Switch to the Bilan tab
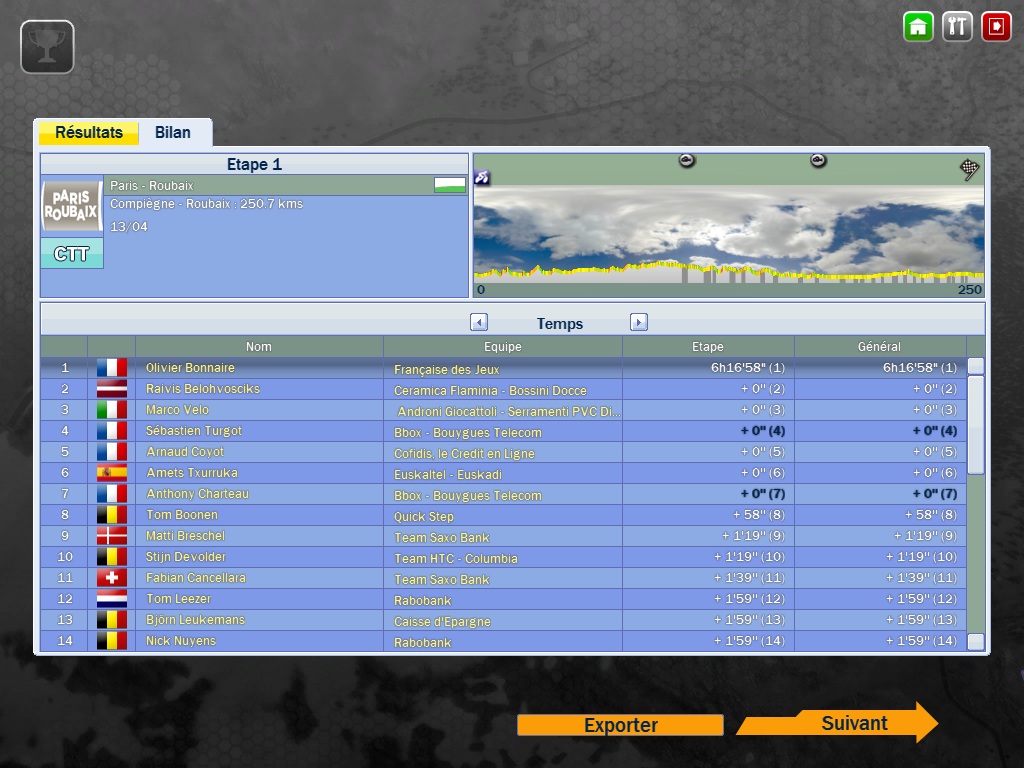 pos(173,133)
